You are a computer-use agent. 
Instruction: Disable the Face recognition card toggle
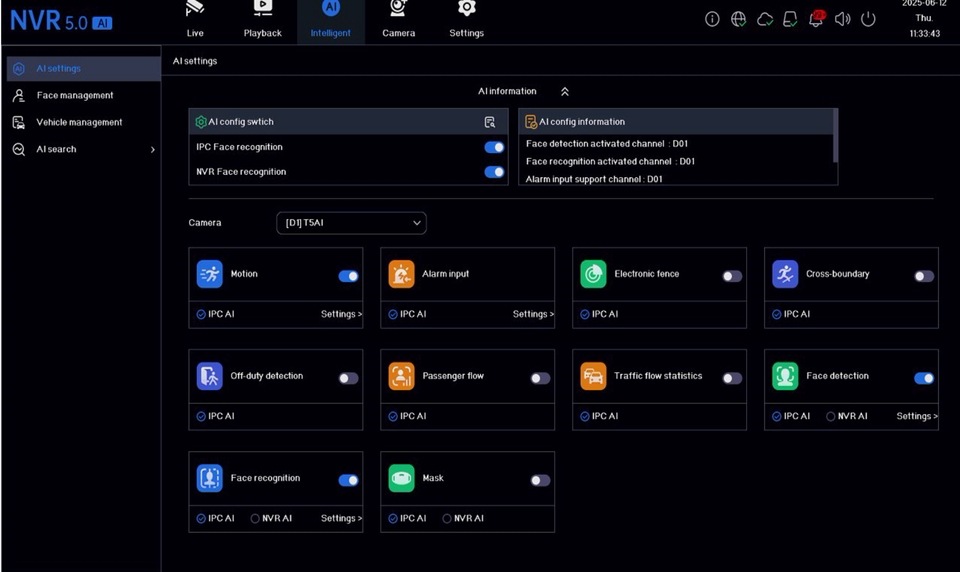pyautogui.click(x=348, y=480)
